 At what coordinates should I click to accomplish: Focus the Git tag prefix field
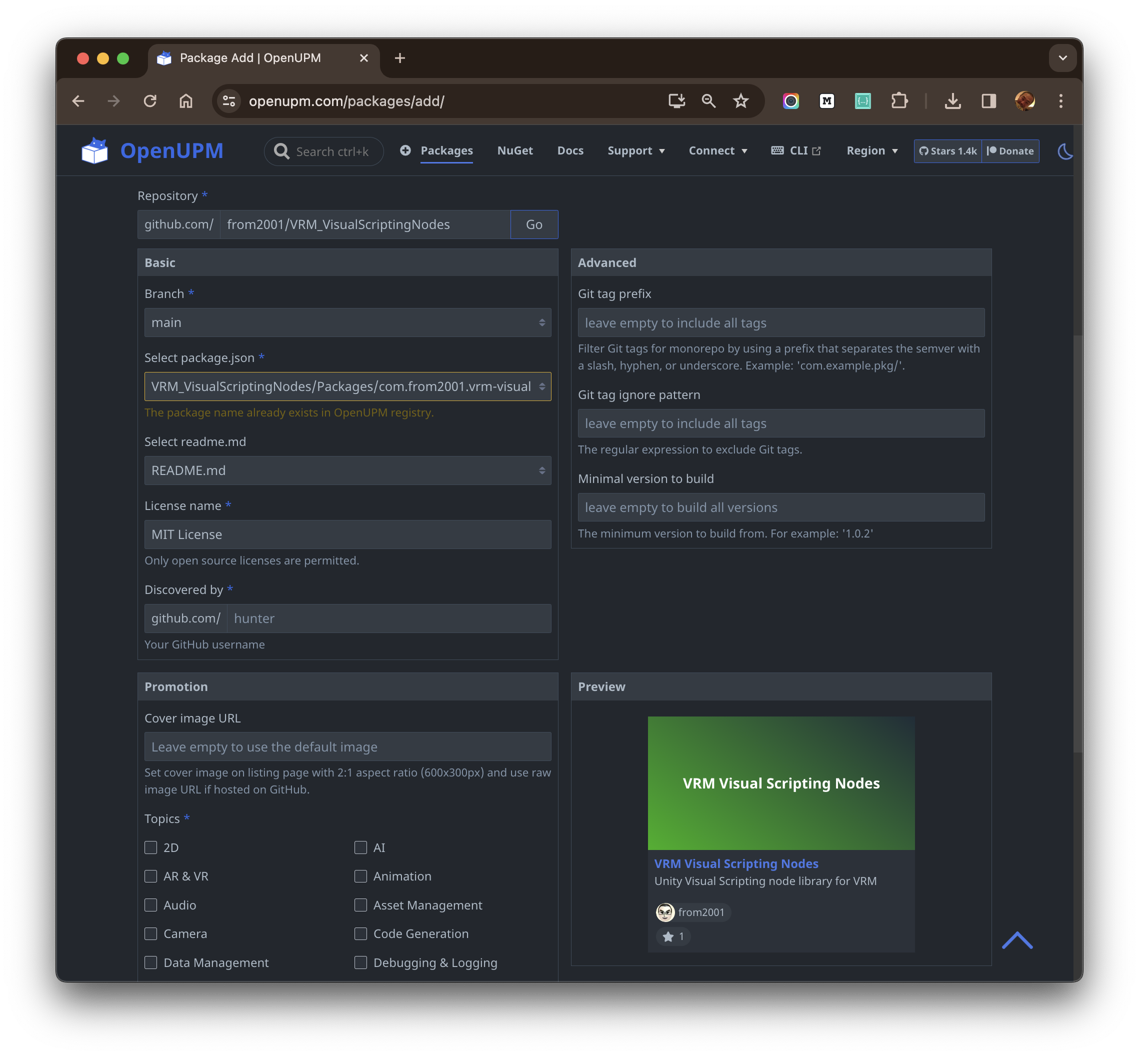coord(781,322)
